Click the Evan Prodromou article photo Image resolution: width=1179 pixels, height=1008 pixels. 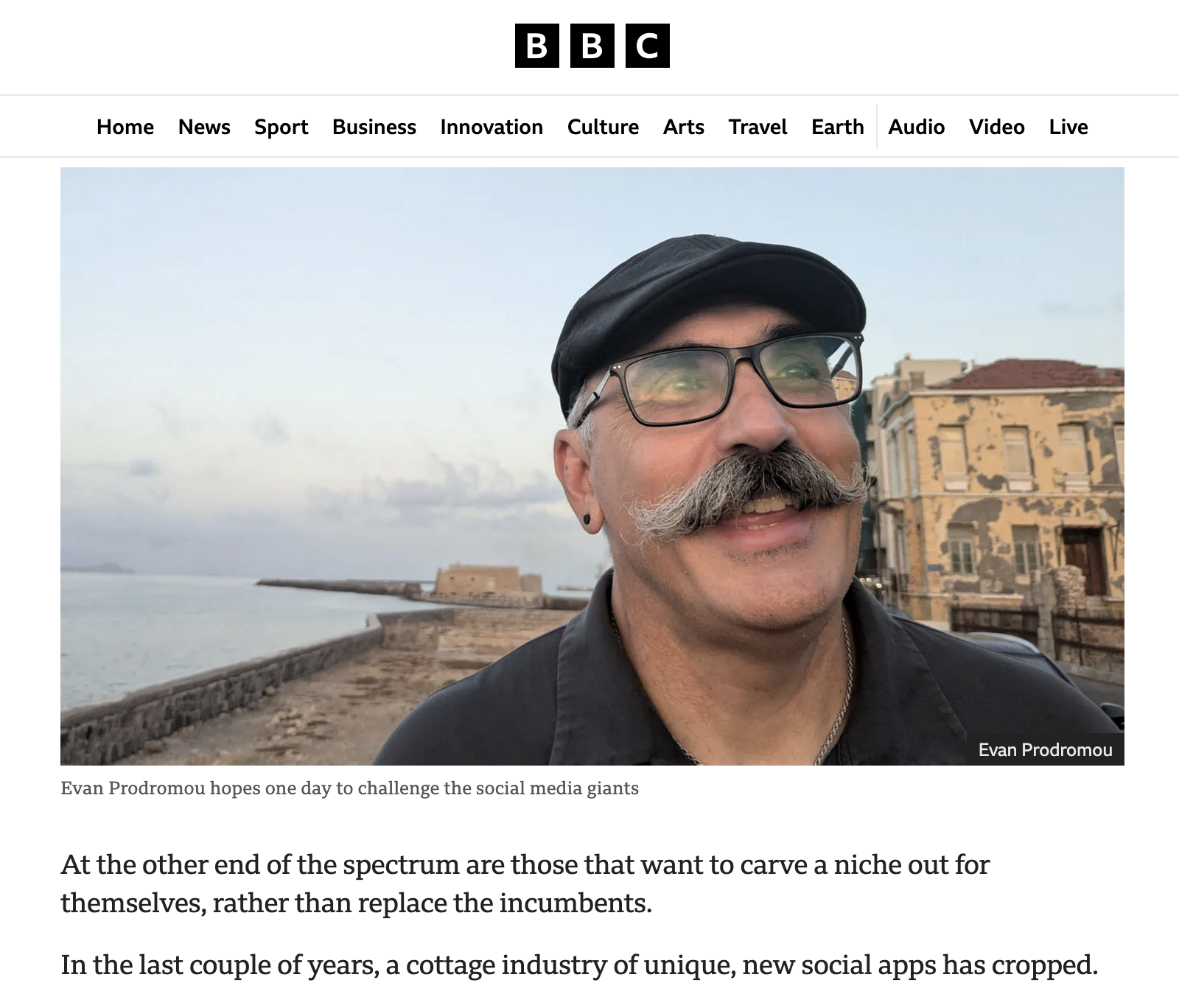coord(592,466)
